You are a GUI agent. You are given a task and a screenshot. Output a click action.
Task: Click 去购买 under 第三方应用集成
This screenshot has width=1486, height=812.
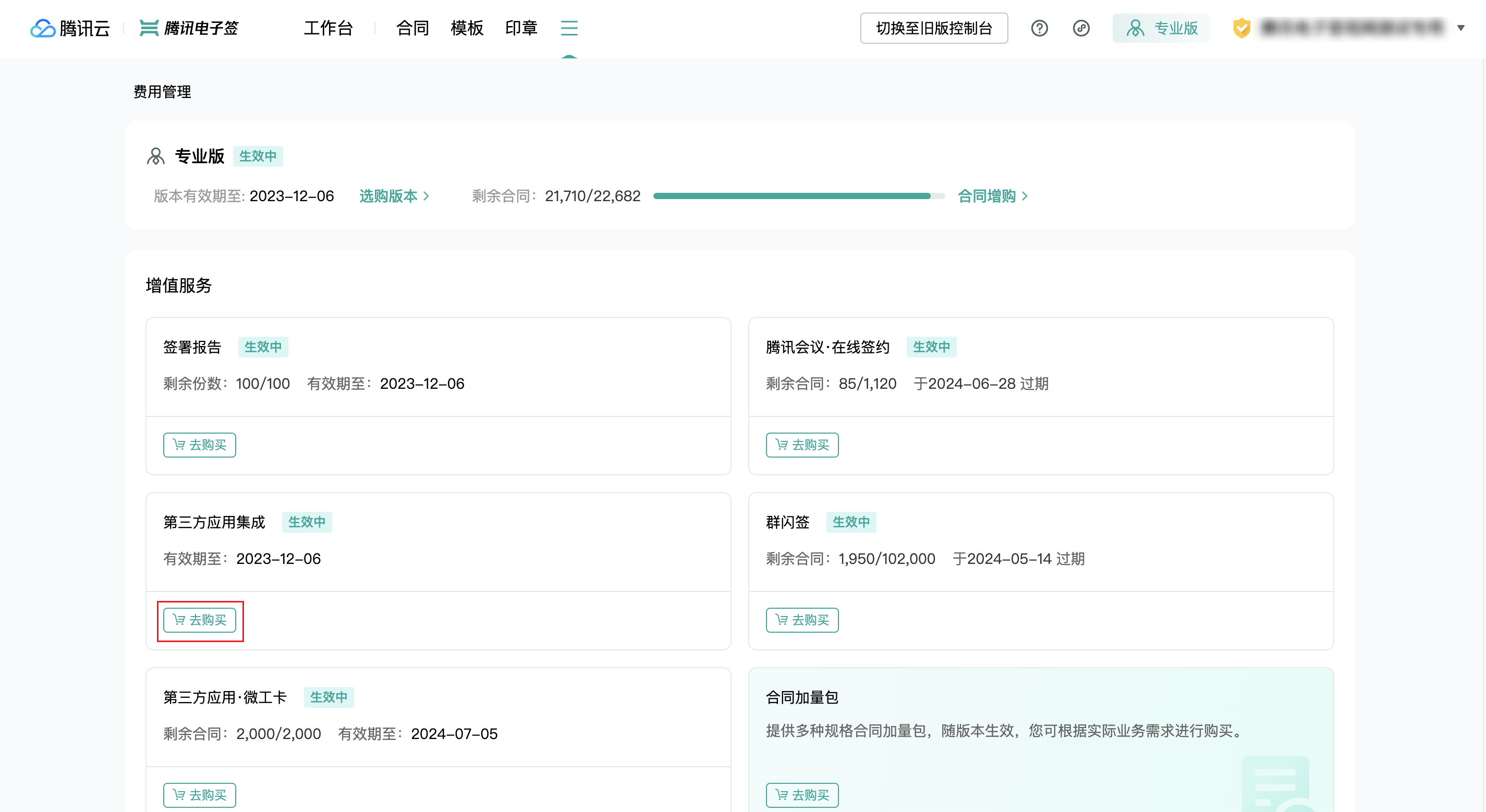[200, 620]
